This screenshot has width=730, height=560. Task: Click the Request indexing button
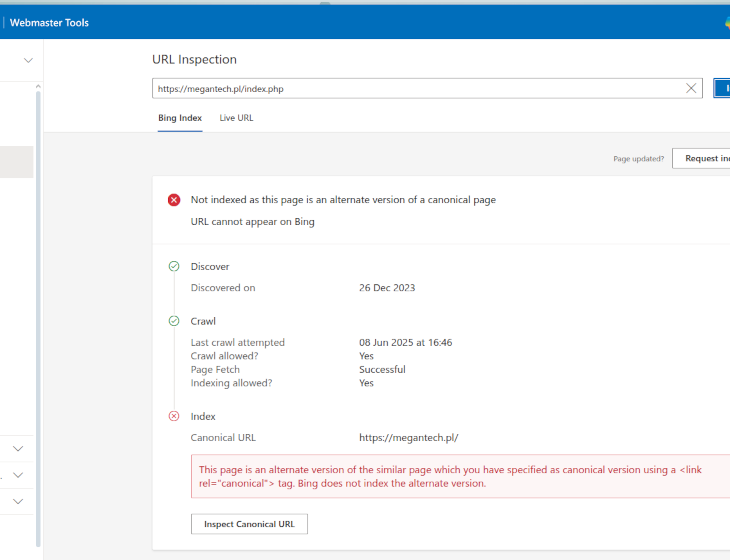pyautogui.click(x=702, y=159)
